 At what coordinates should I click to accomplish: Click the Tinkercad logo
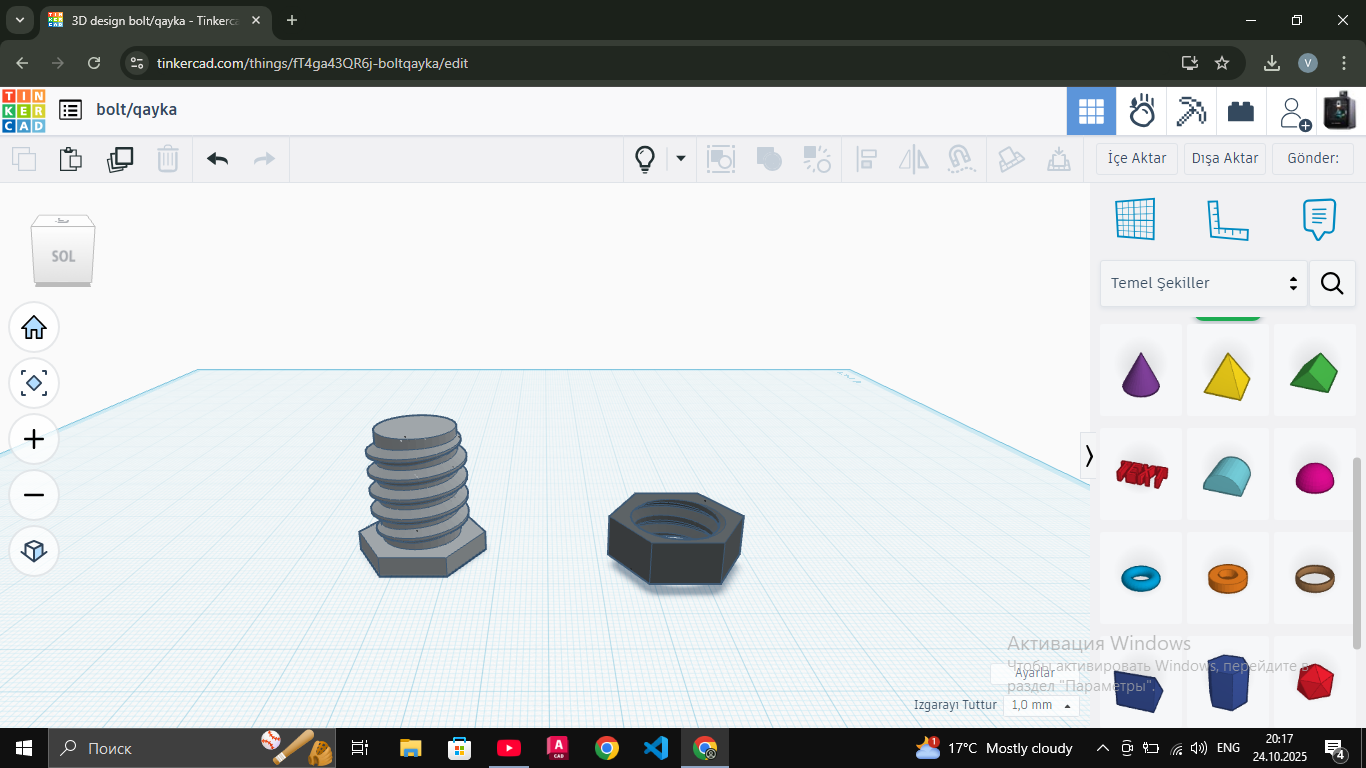[x=23, y=110]
